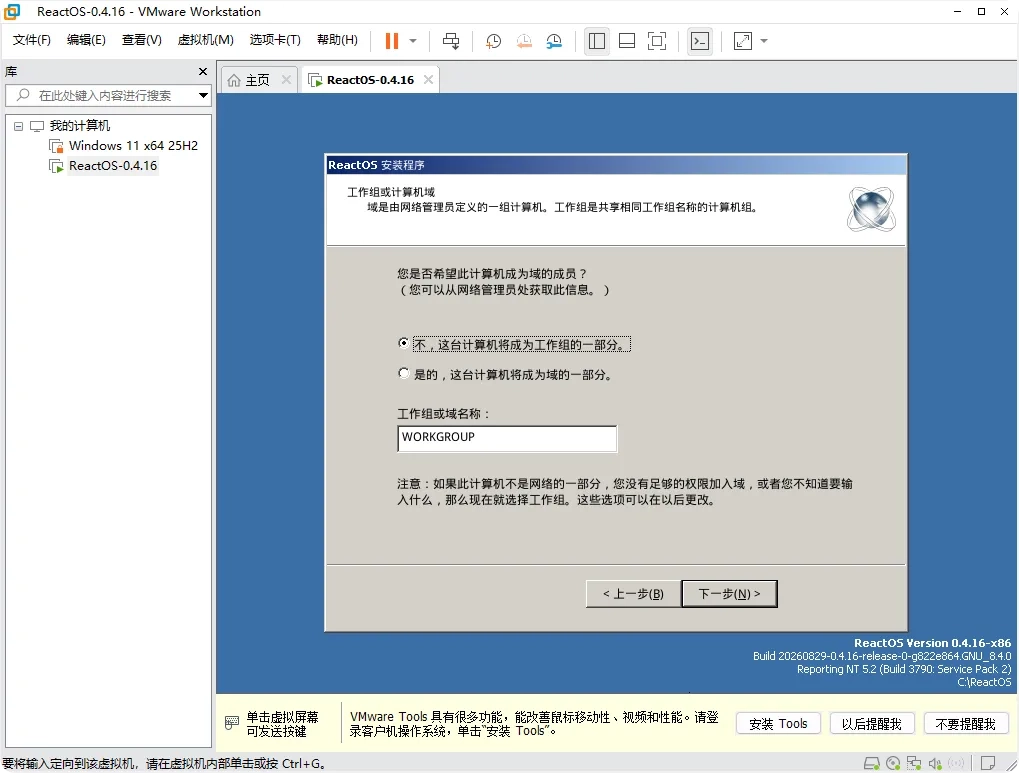The height and width of the screenshot is (773, 1019).
Task: Click the C:\ReactOS path text
Action: pos(984,682)
